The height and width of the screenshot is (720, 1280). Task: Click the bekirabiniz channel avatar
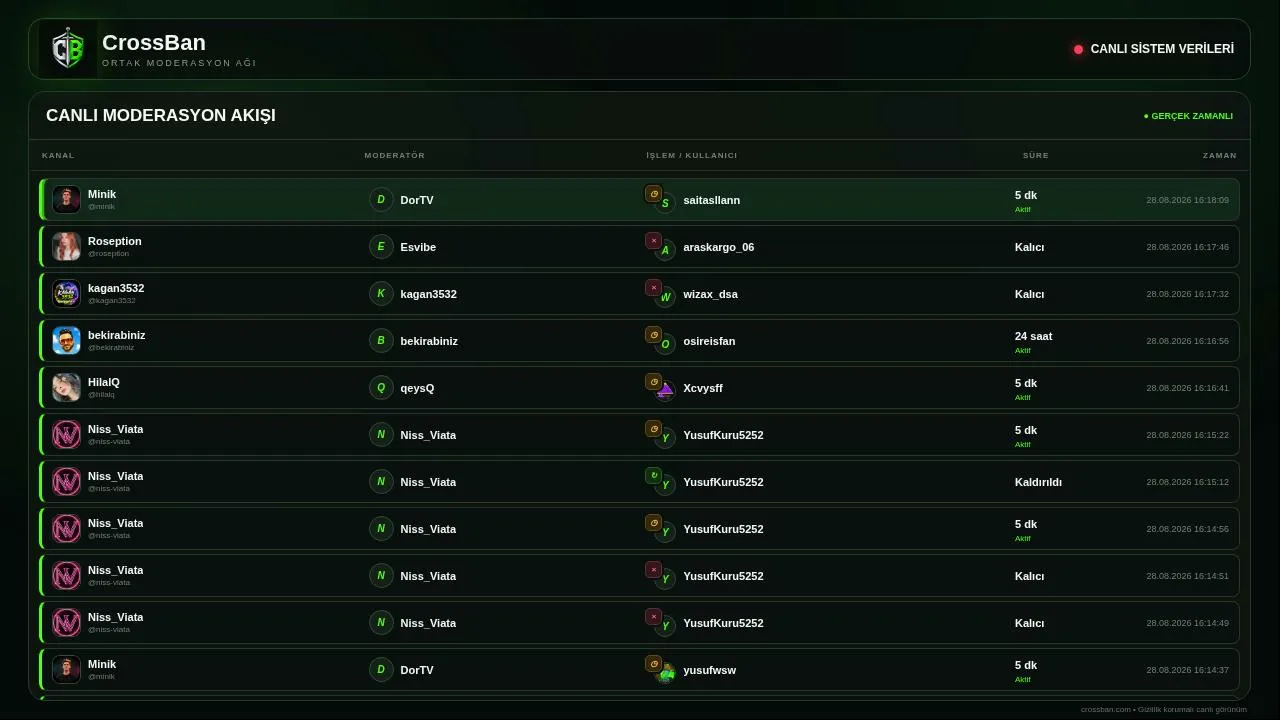[66, 341]
